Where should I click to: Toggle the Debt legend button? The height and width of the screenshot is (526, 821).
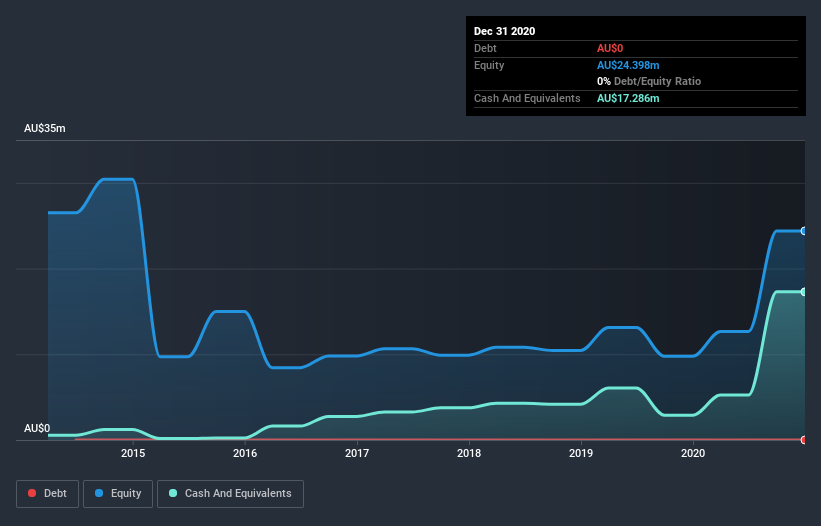(x=47, y=494)
